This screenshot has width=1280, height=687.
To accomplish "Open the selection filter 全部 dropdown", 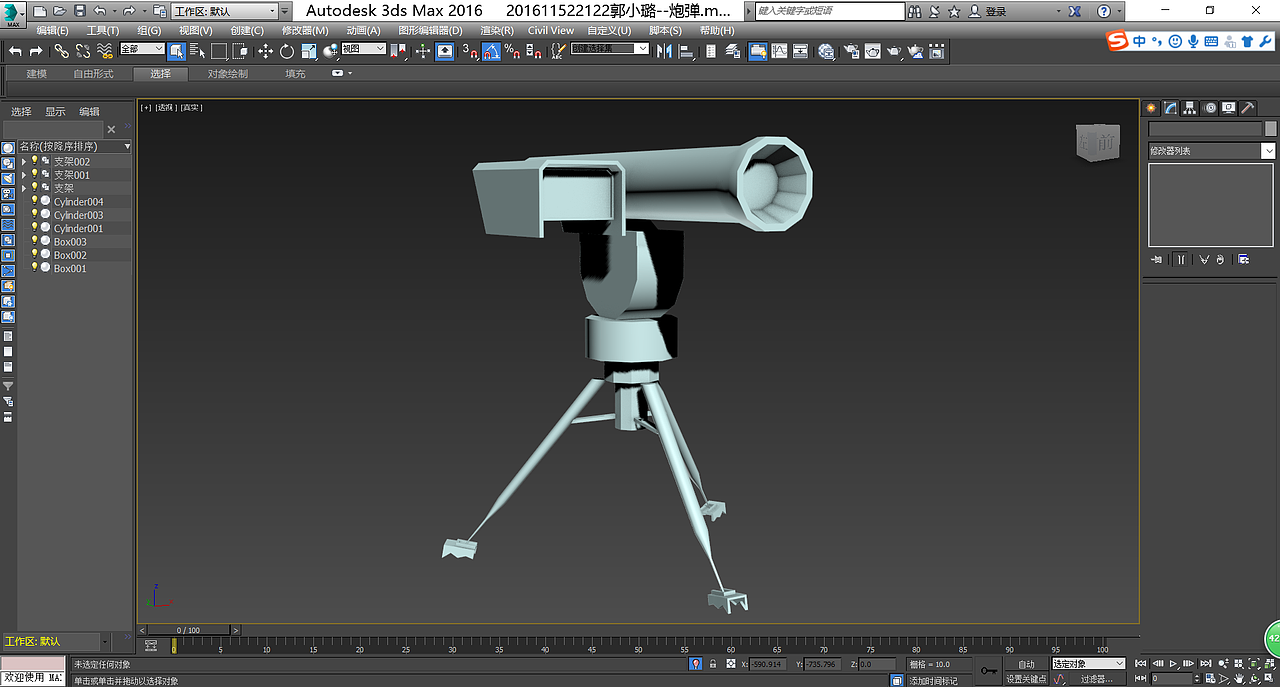I will pyautogui.click(x=142, y=49).
